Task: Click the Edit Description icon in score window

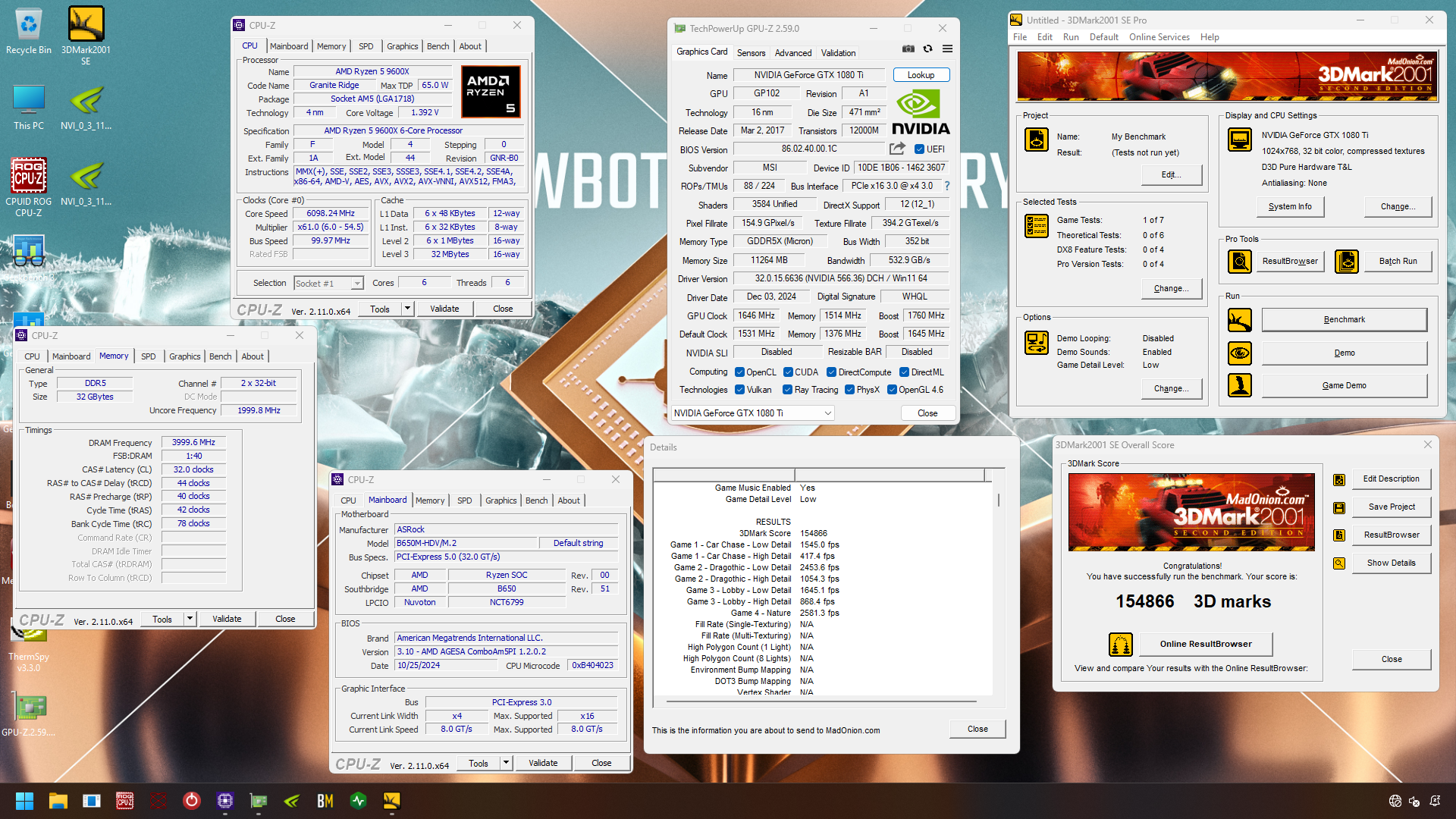Action: pyautogui.click(x=1339, y=479)
